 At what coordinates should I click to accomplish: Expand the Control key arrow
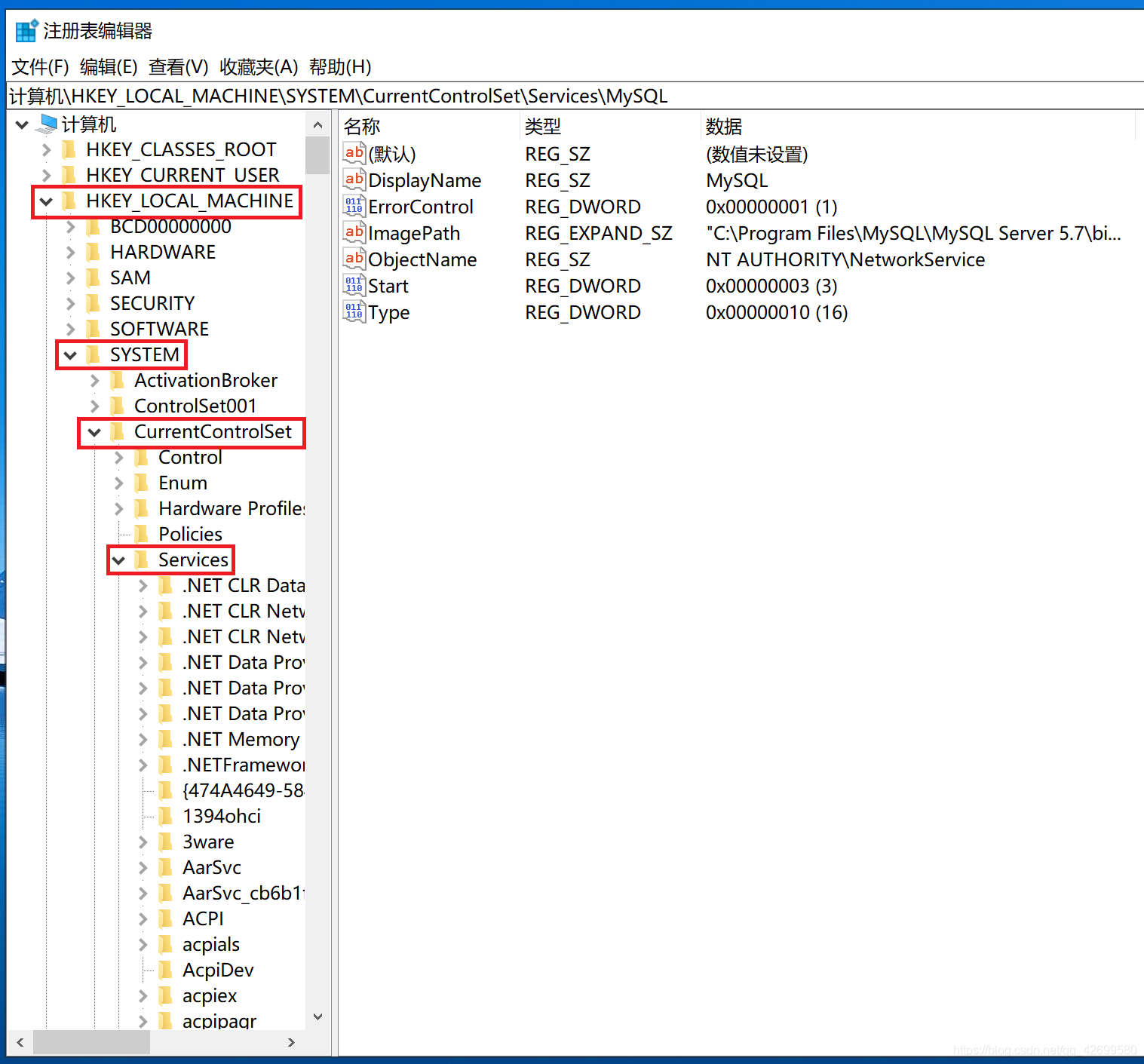click(x=119, y=458)
